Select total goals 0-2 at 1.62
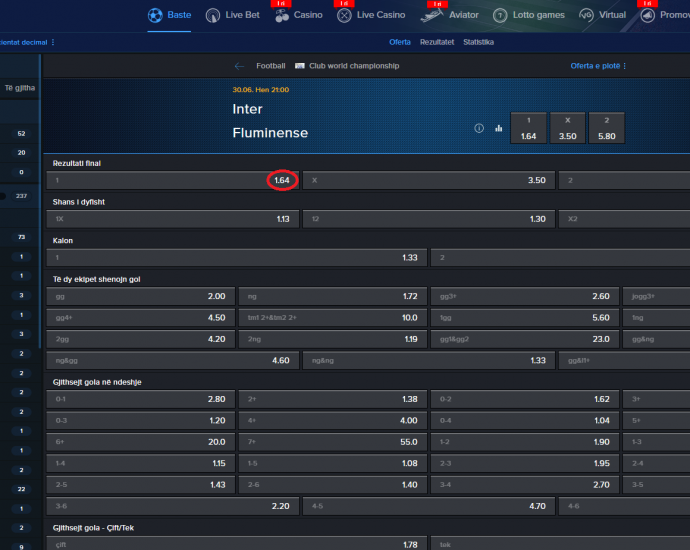Screen dimensions: 690x550 [525, 400]
